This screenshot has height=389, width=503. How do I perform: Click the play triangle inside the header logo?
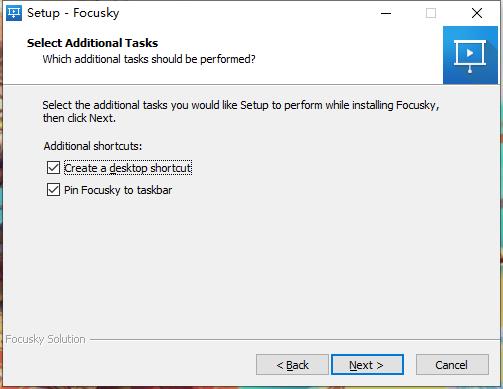[x=470, y=53]
